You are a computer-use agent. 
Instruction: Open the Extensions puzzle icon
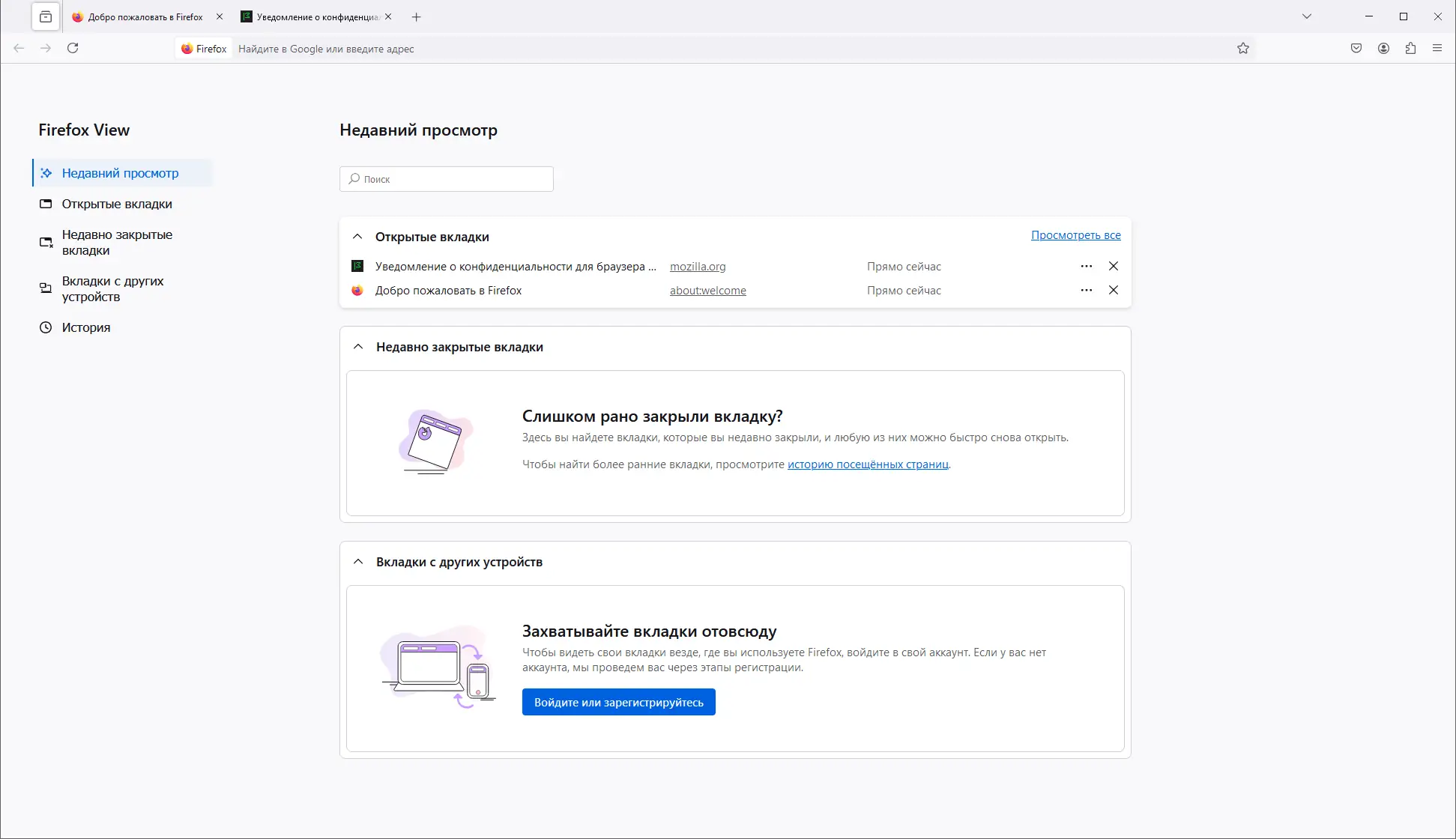point(1410,48)
